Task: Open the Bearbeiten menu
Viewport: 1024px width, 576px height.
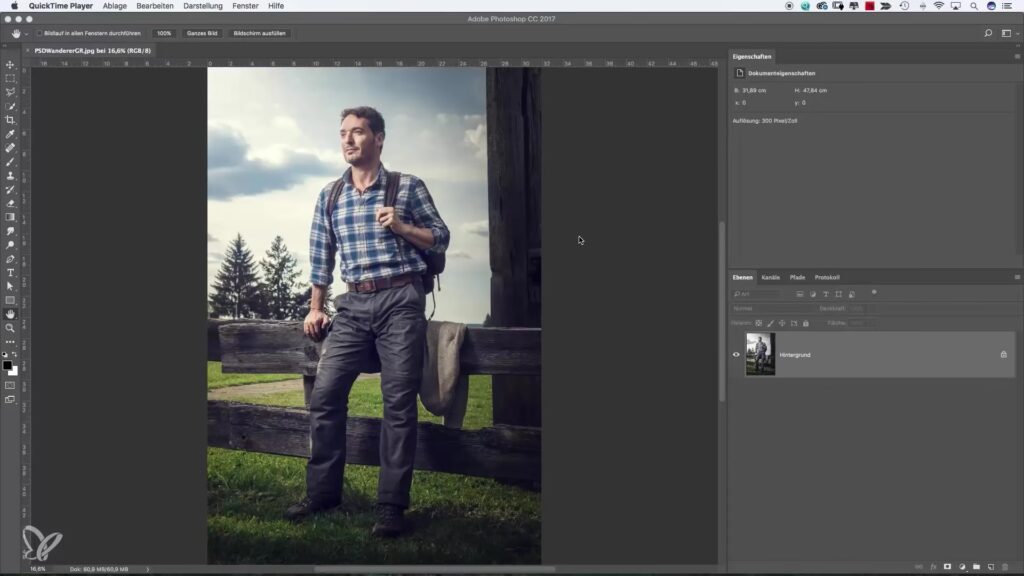Action: pos(155,6)
